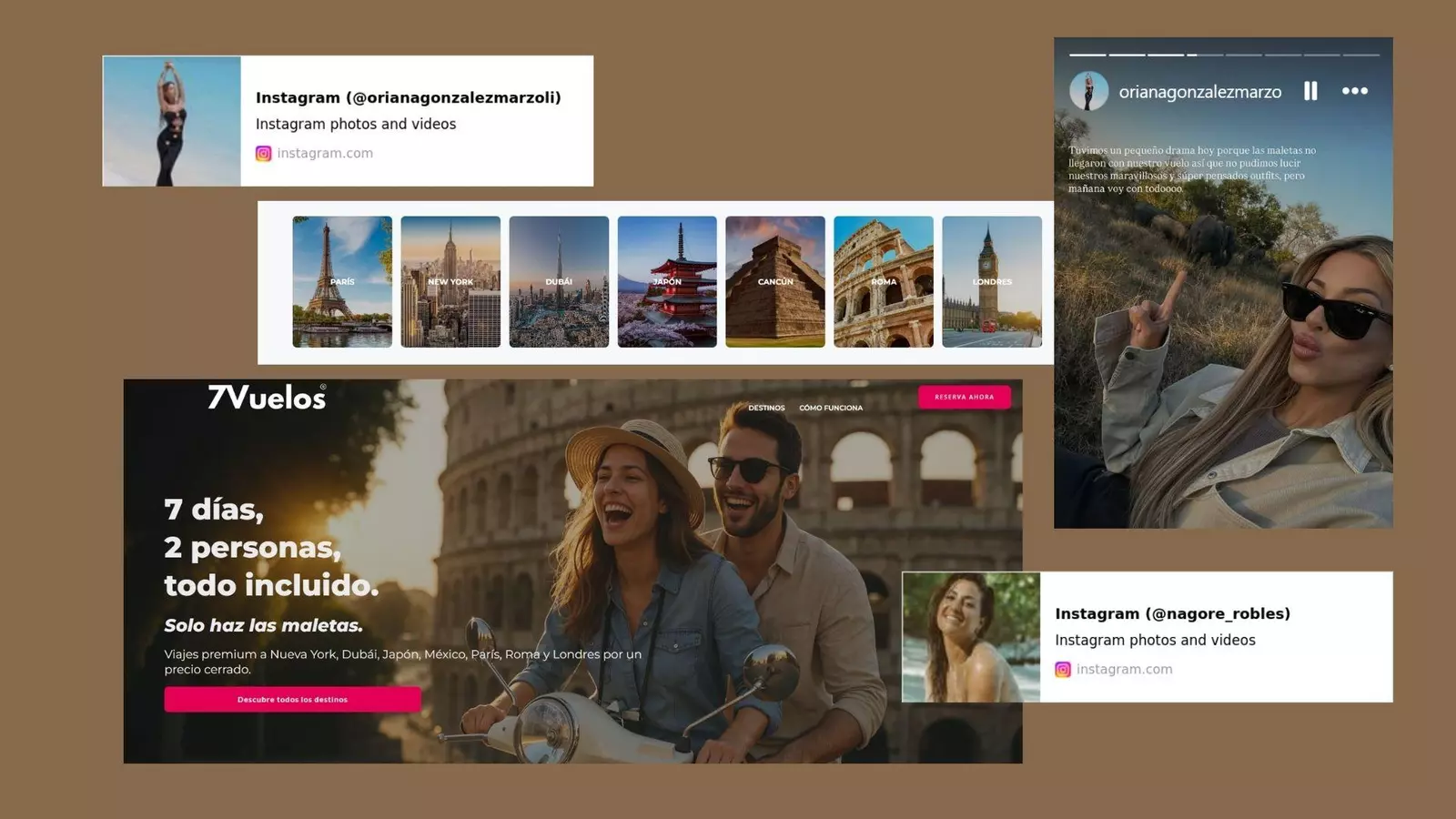Open the Dubái destination card
Viewport: 1456px width, 819px height.
click(559, 282)
